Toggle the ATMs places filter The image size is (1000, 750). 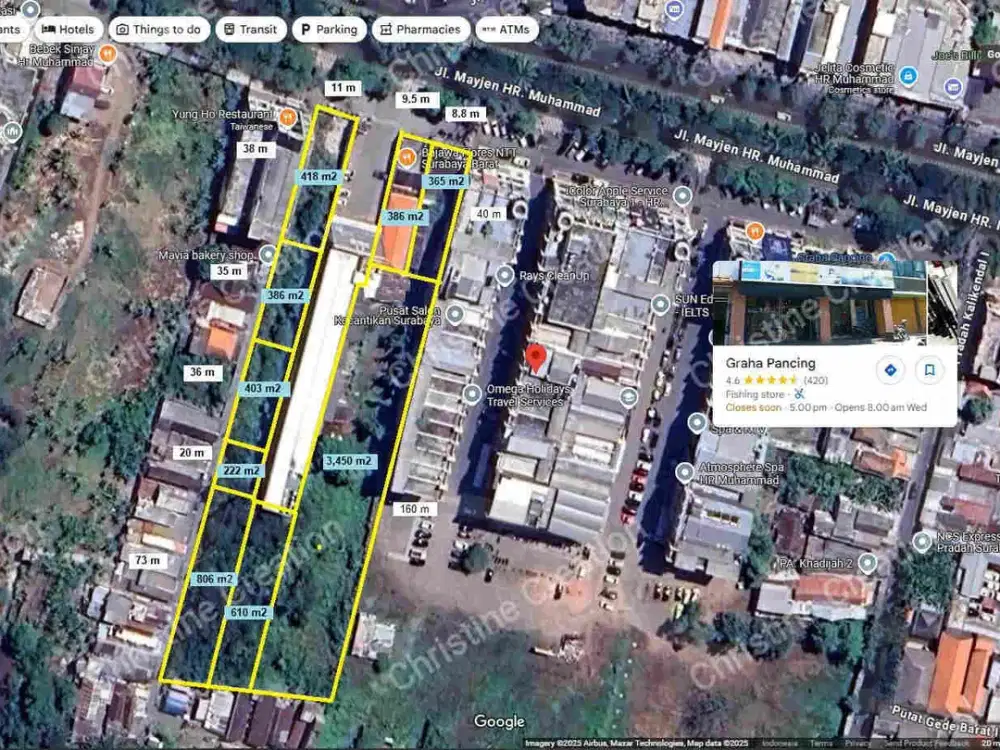tap(507, 29)
